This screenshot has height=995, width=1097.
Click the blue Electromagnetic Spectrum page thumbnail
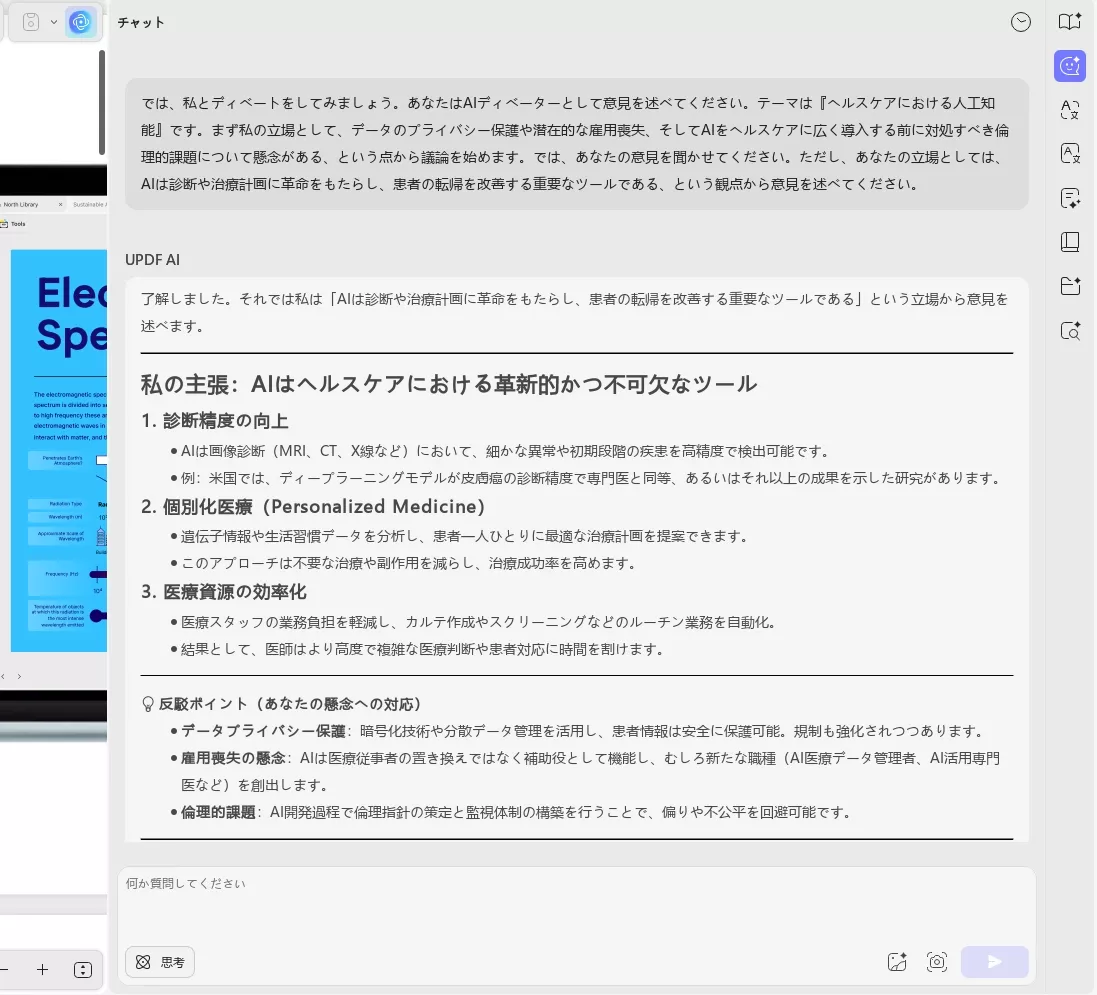click(59, 451)
